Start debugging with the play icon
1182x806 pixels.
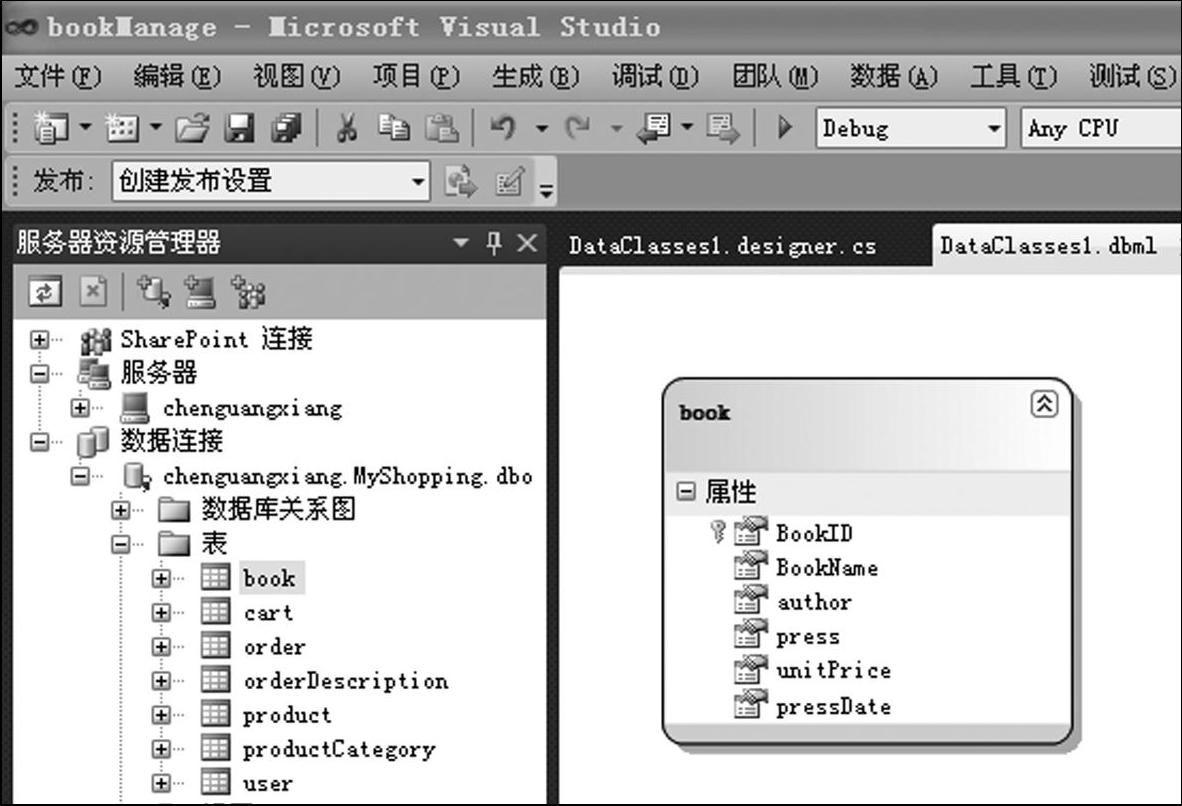coord(785,127)
